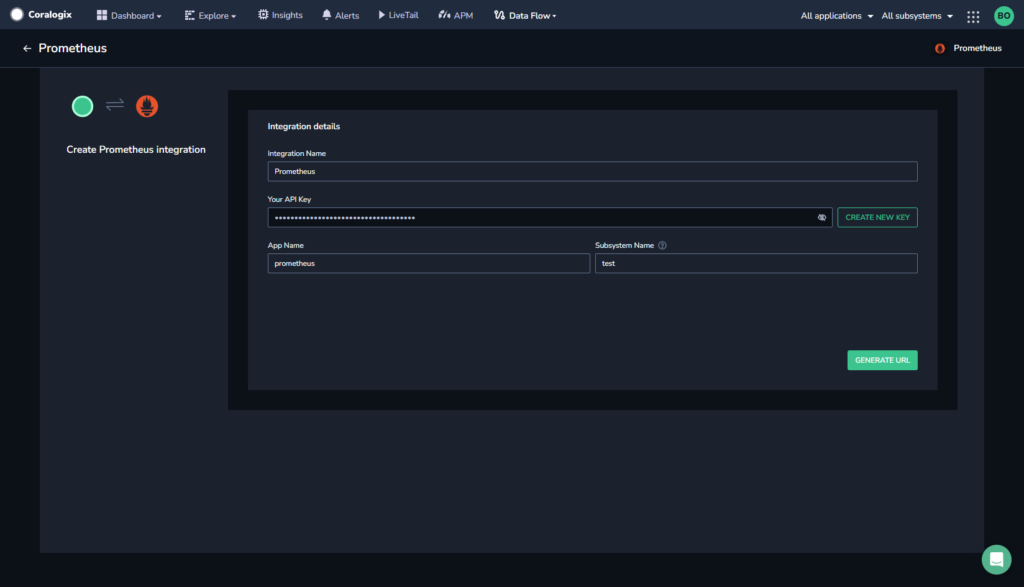Click the Prometheus flame icon in header
Screen dimensions: 1024x587
(x=940, y=48)
